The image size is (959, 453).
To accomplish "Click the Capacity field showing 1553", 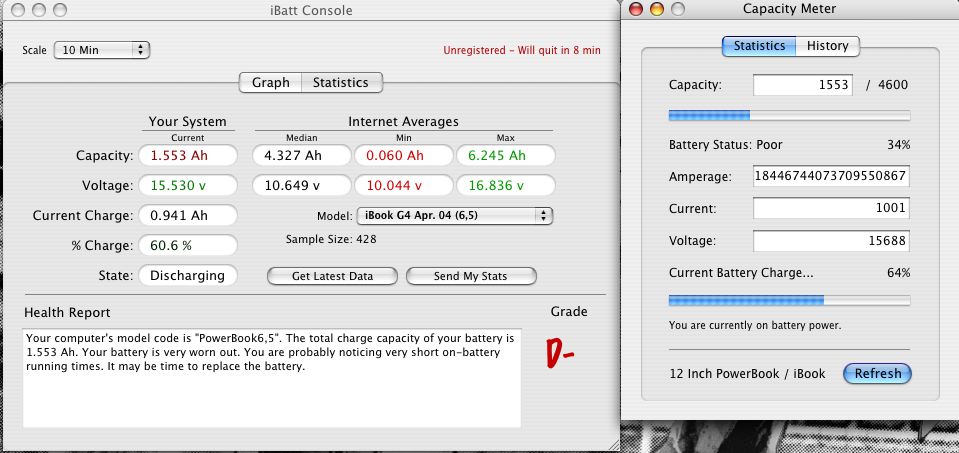I will pyautogui.click(x=802, y=85).
